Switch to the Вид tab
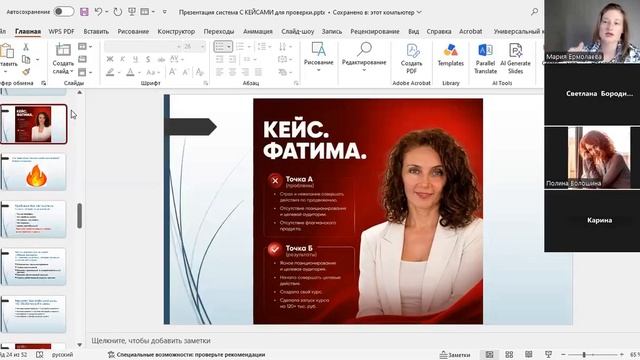Viewport: 640px width, 360px height. (x=413, y=31)
